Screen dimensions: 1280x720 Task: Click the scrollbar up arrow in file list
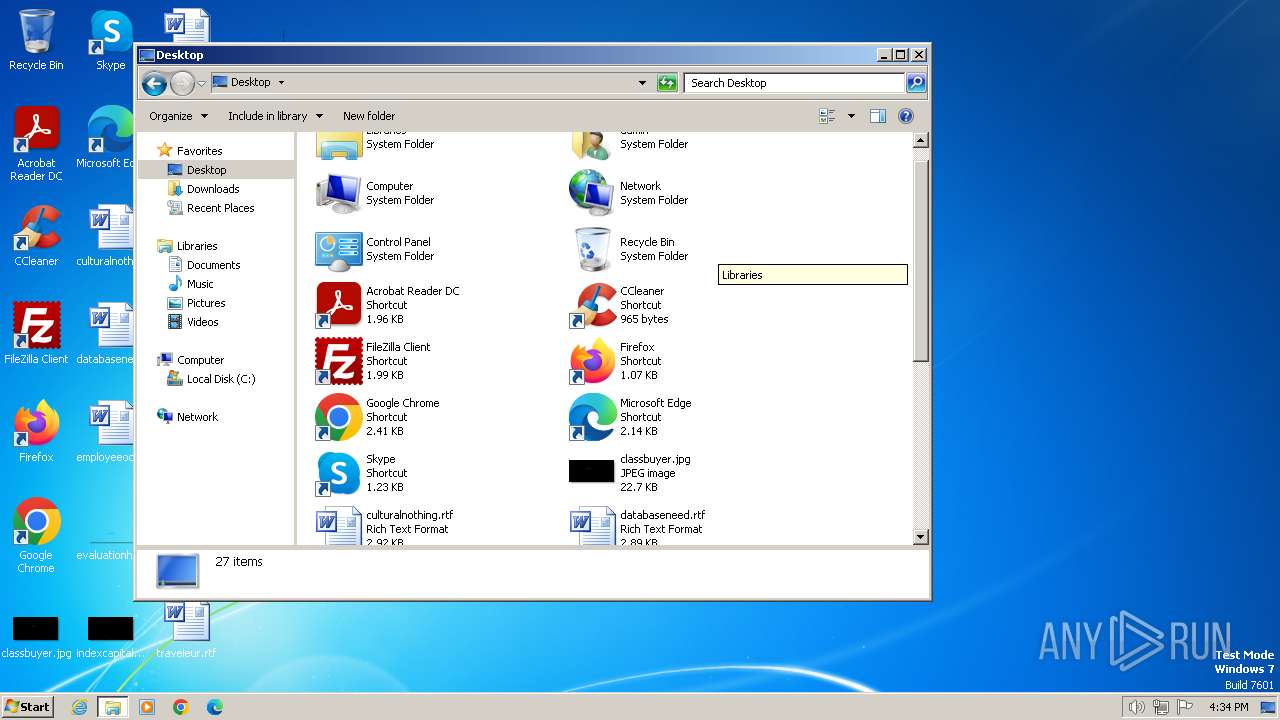pyautogui.click(x=921, y=141)
